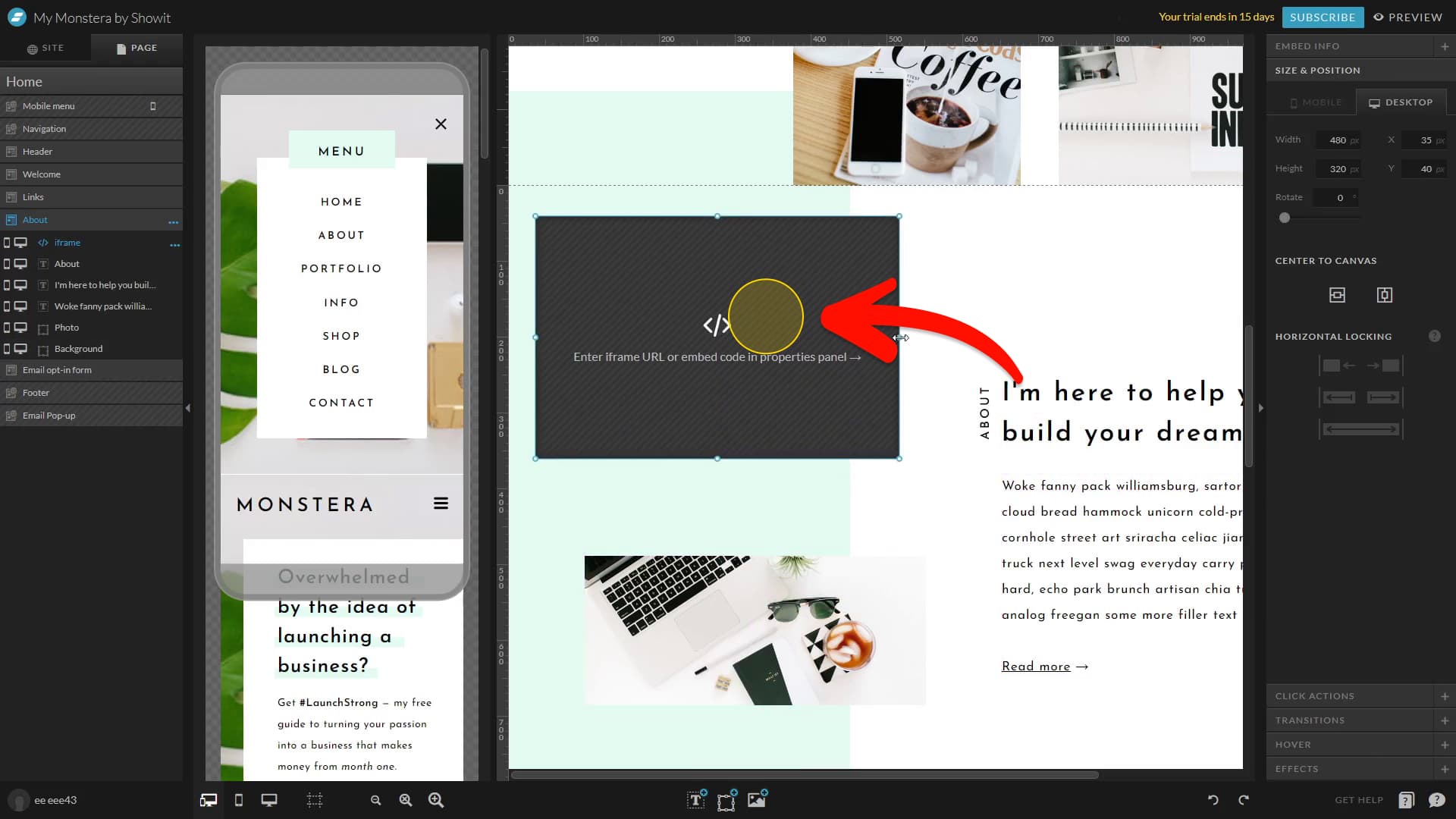Open the three-dot options for About canvas

tap(174, 222)
